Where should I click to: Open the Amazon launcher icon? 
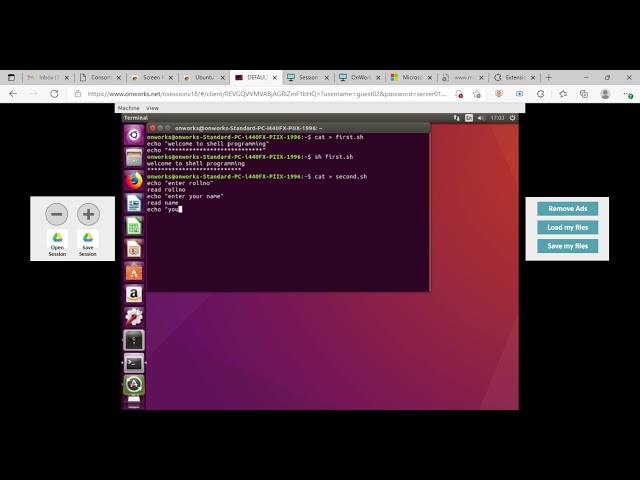coord(134,294)
